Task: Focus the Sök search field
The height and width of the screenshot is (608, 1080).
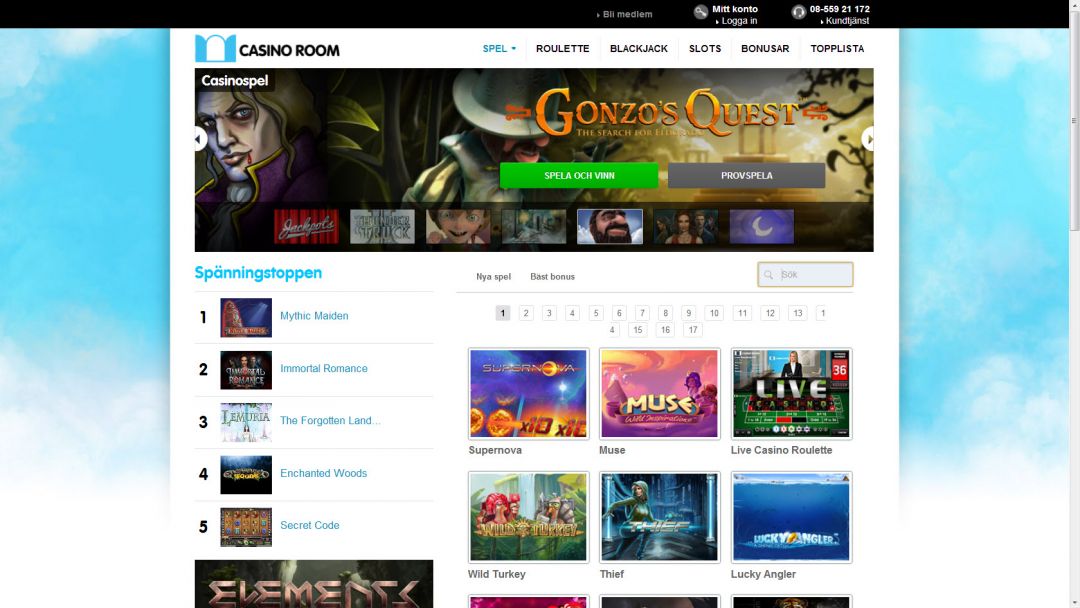Action: tap(805, 275)
